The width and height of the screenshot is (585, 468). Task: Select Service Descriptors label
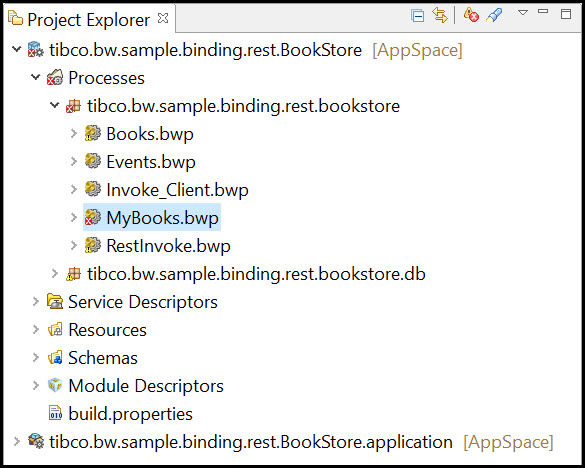[143, 302]
